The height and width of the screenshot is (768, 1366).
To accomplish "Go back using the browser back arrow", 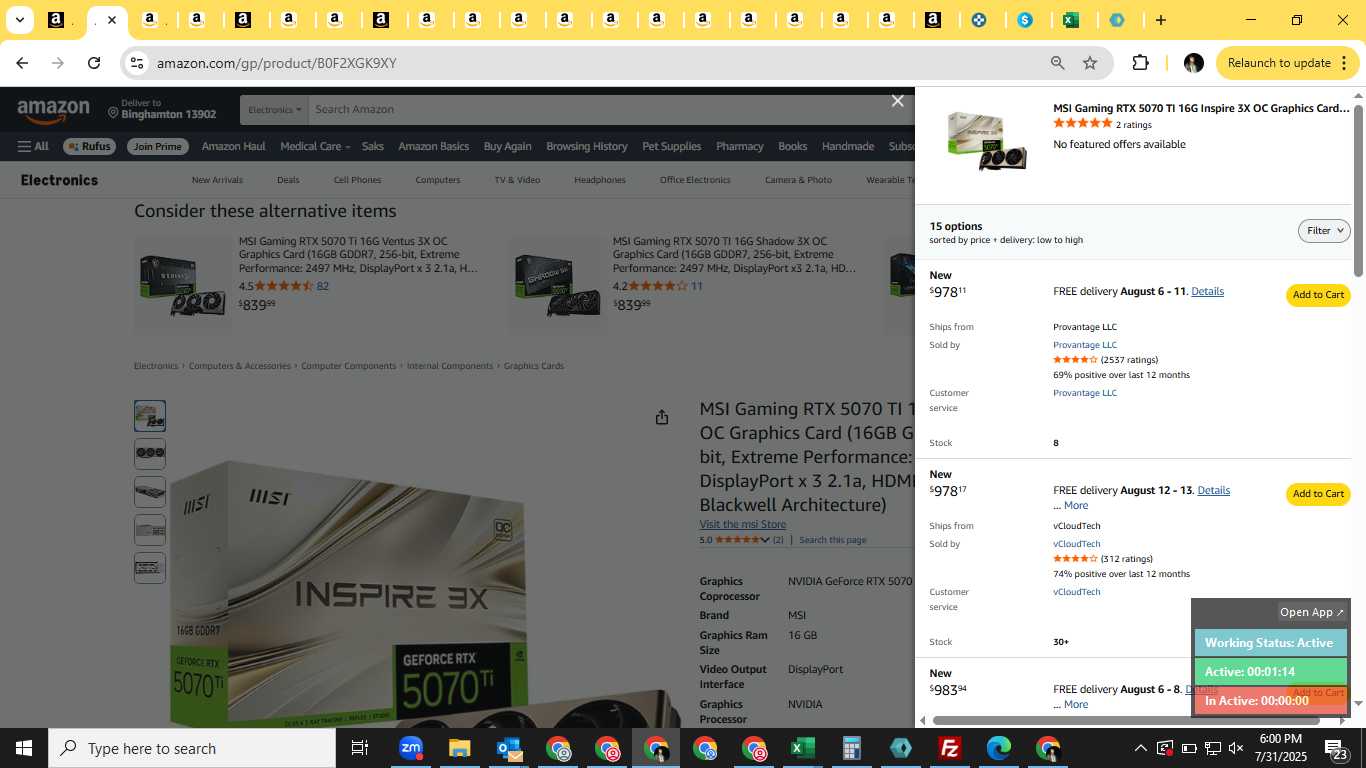I will [x=22, y=63].
